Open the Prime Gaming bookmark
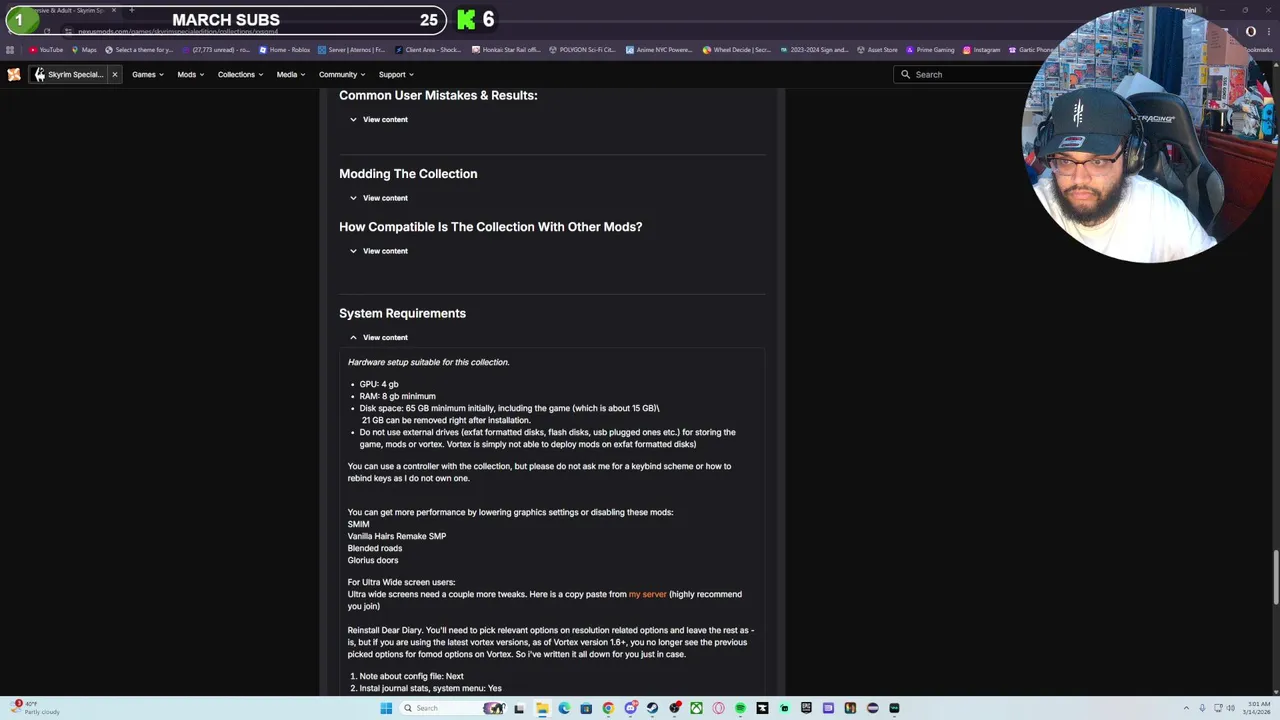The width and height of the screenshot is (1280, 720). pos(930,49)
